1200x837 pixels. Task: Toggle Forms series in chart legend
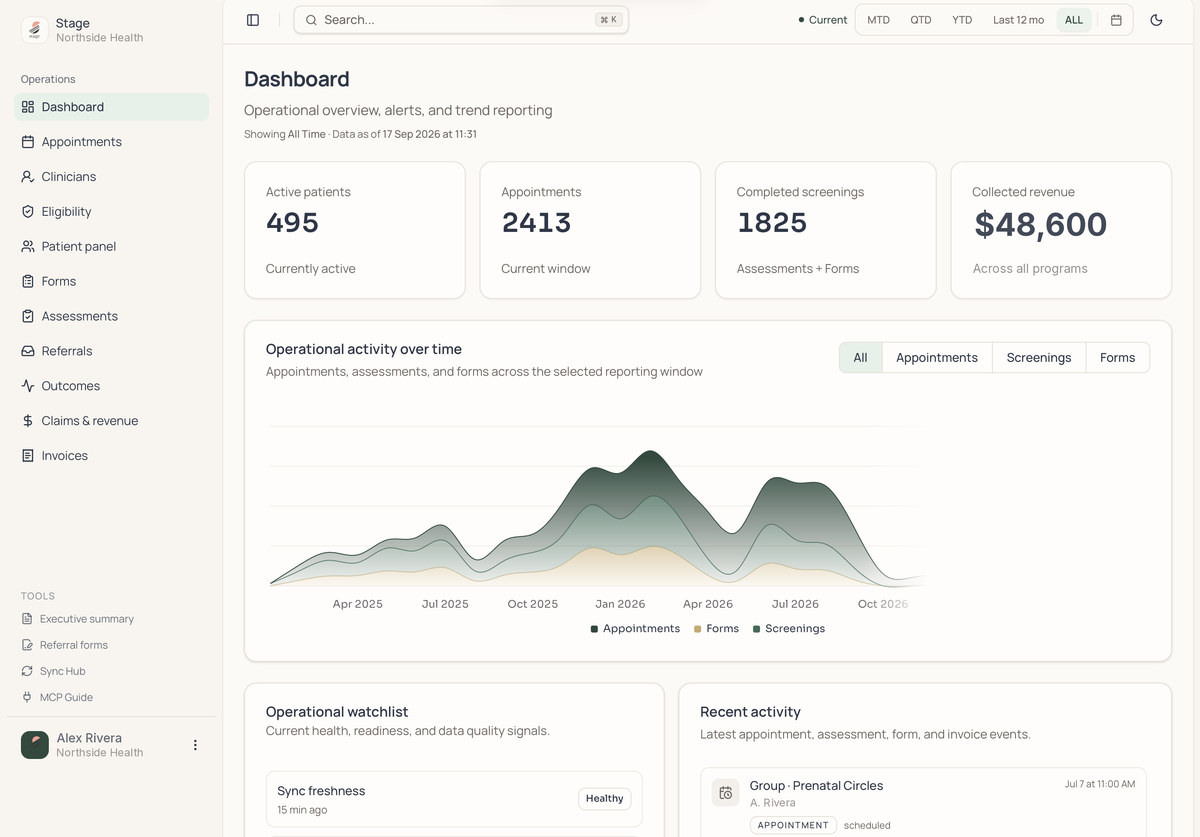pos(716,629)
